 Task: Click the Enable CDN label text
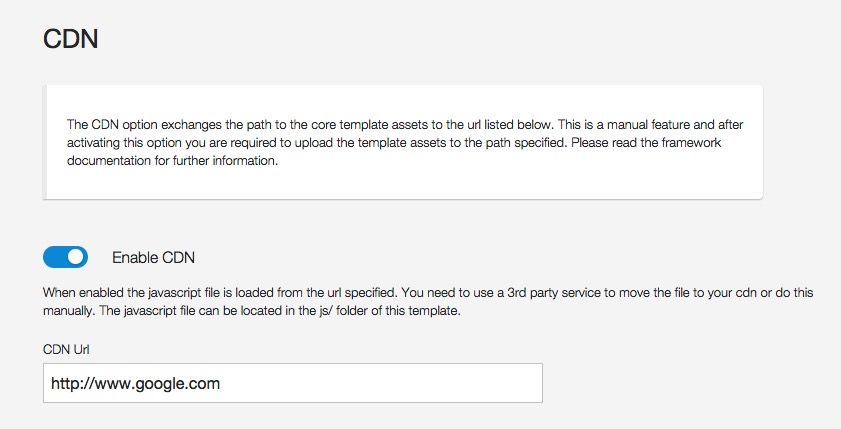tap(153, 258)
